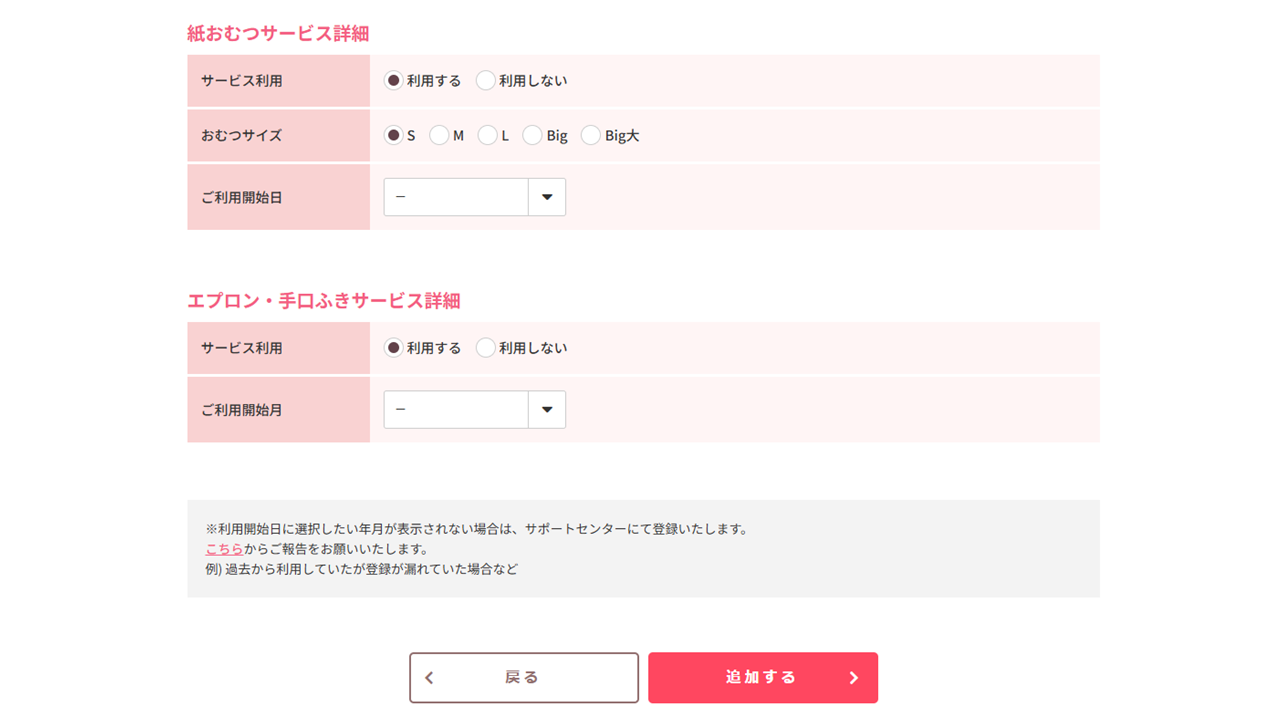Select 利用する for 紙おむつ service
The image size is (1280, 720).
click(394, 81)
